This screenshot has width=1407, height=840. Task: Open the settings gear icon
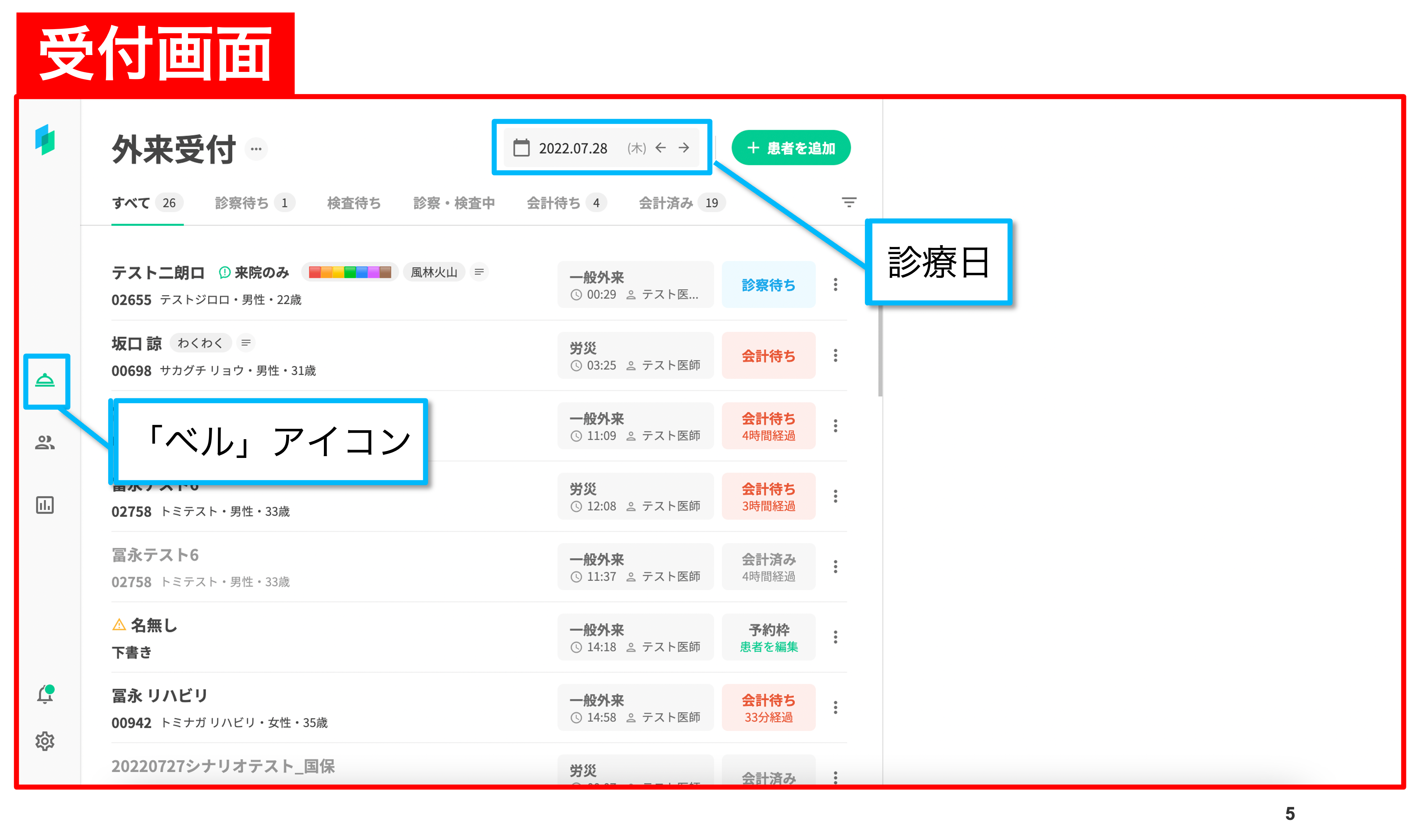(x=45, y=741)
